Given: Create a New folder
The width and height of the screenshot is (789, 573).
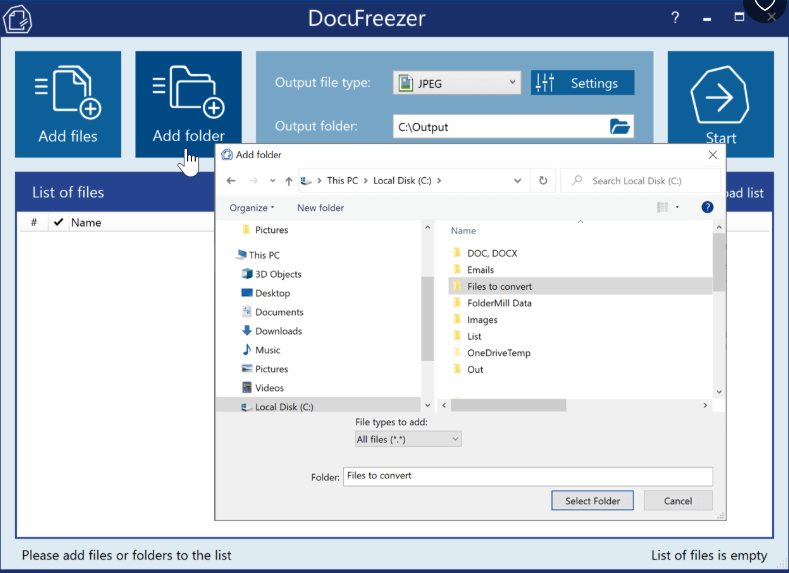Looking at the screenshot, I should tap(321, 208).
